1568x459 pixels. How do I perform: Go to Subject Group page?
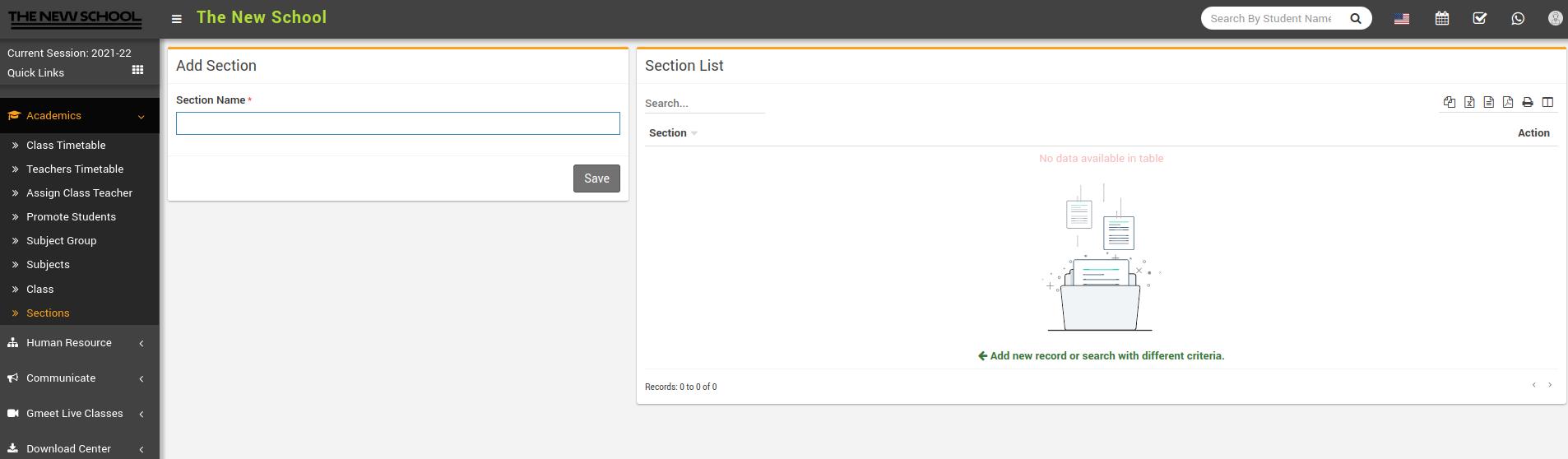coord(61,241)
